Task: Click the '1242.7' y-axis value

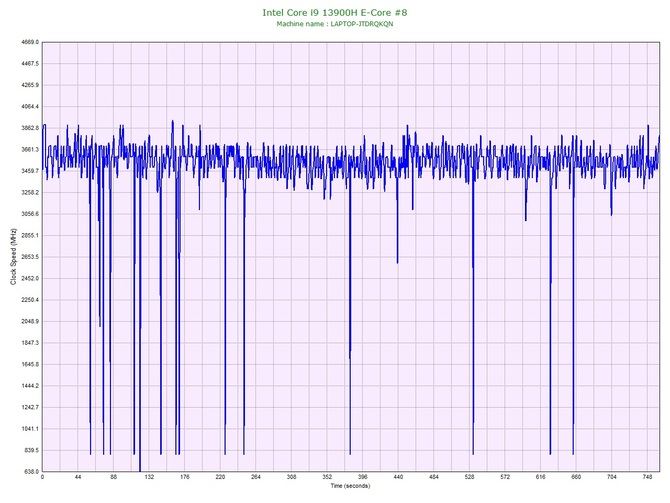Action: coord(29,407)
